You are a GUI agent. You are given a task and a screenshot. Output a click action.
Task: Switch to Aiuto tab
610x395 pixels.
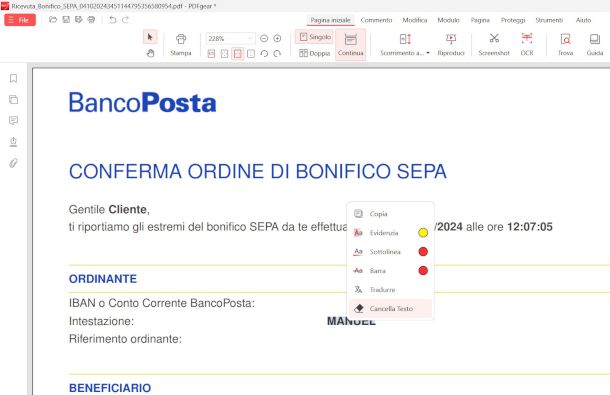point(583,20)
